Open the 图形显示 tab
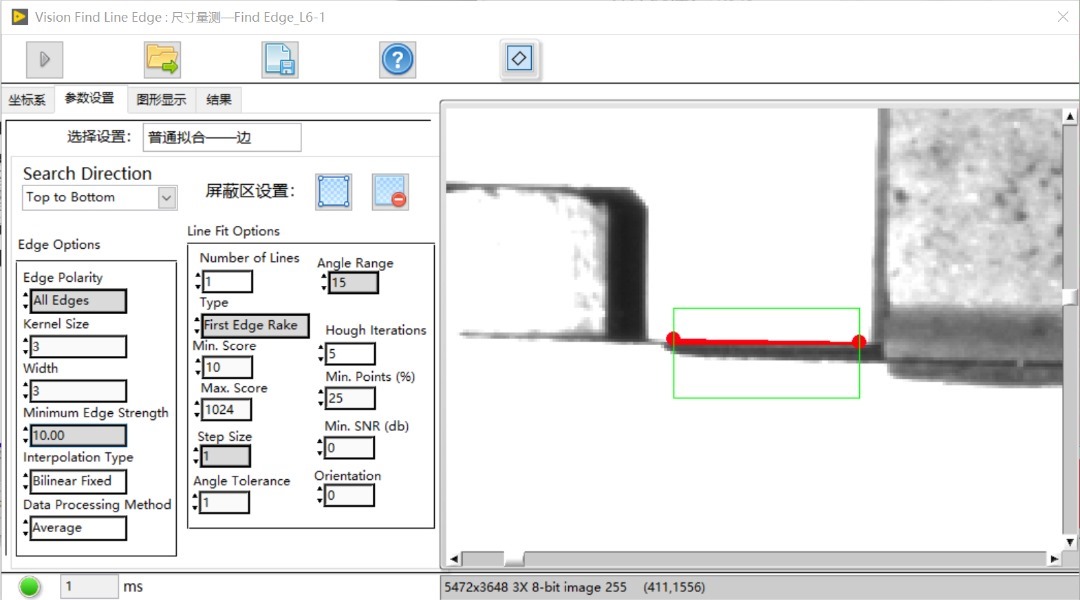This screenshot has width=1080, height=600. coord(161,100)
